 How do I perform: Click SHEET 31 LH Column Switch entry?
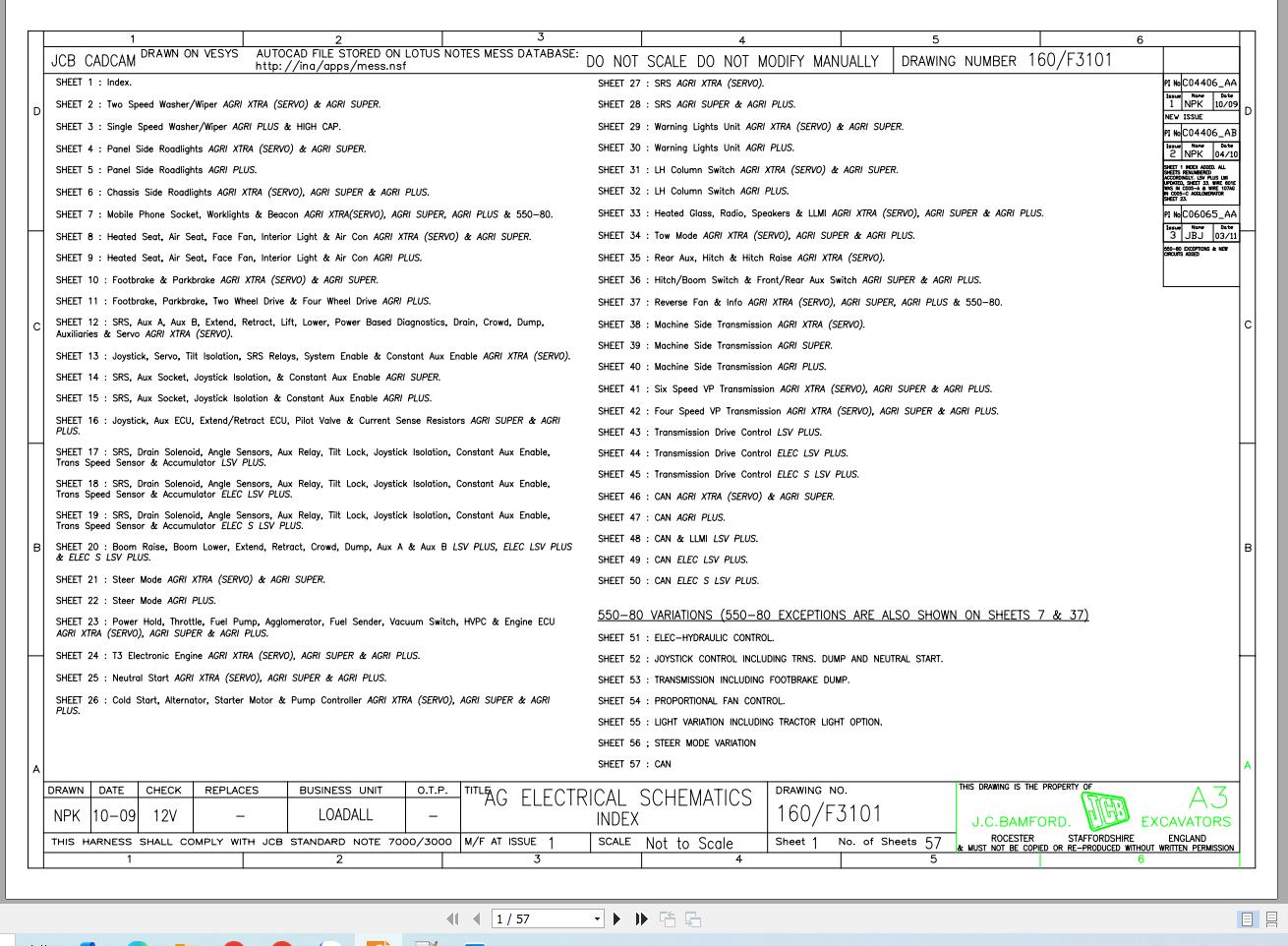pos(748,170)
